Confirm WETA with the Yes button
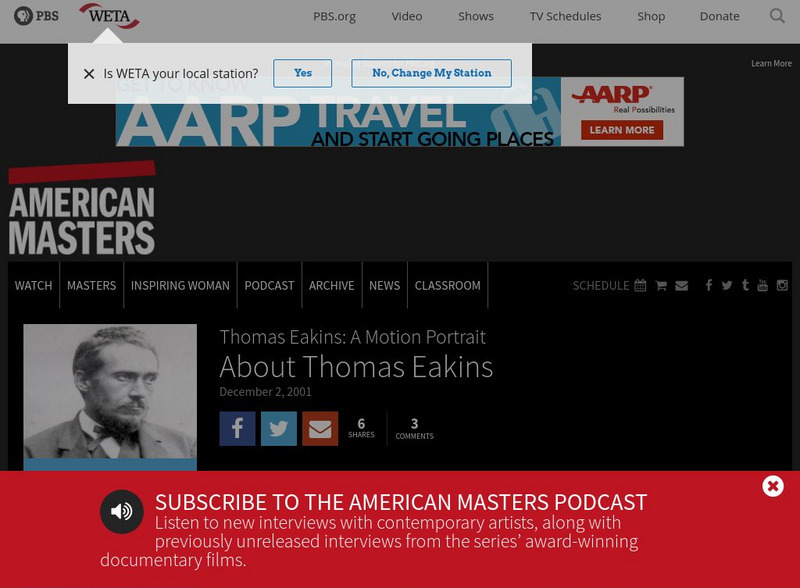 coord(303,73)
